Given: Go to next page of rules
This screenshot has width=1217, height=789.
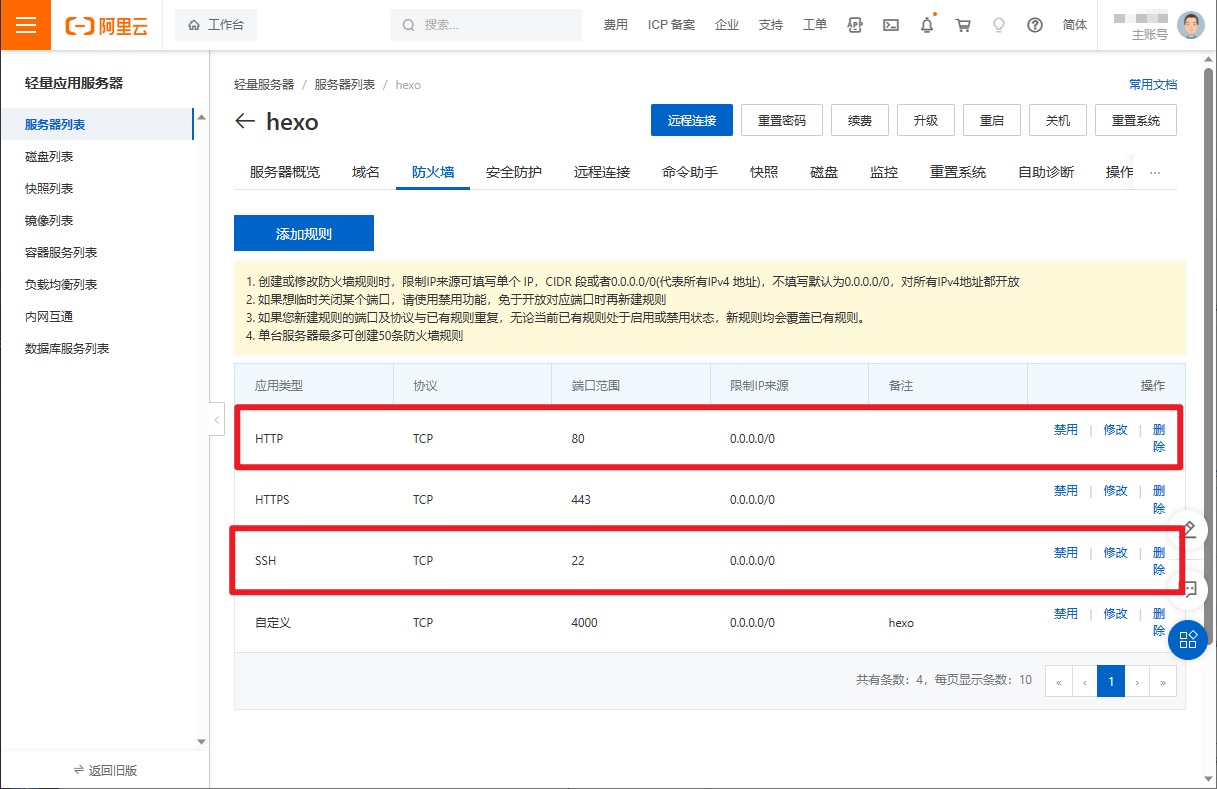Looking at the screenshot, I should 1137,682.
